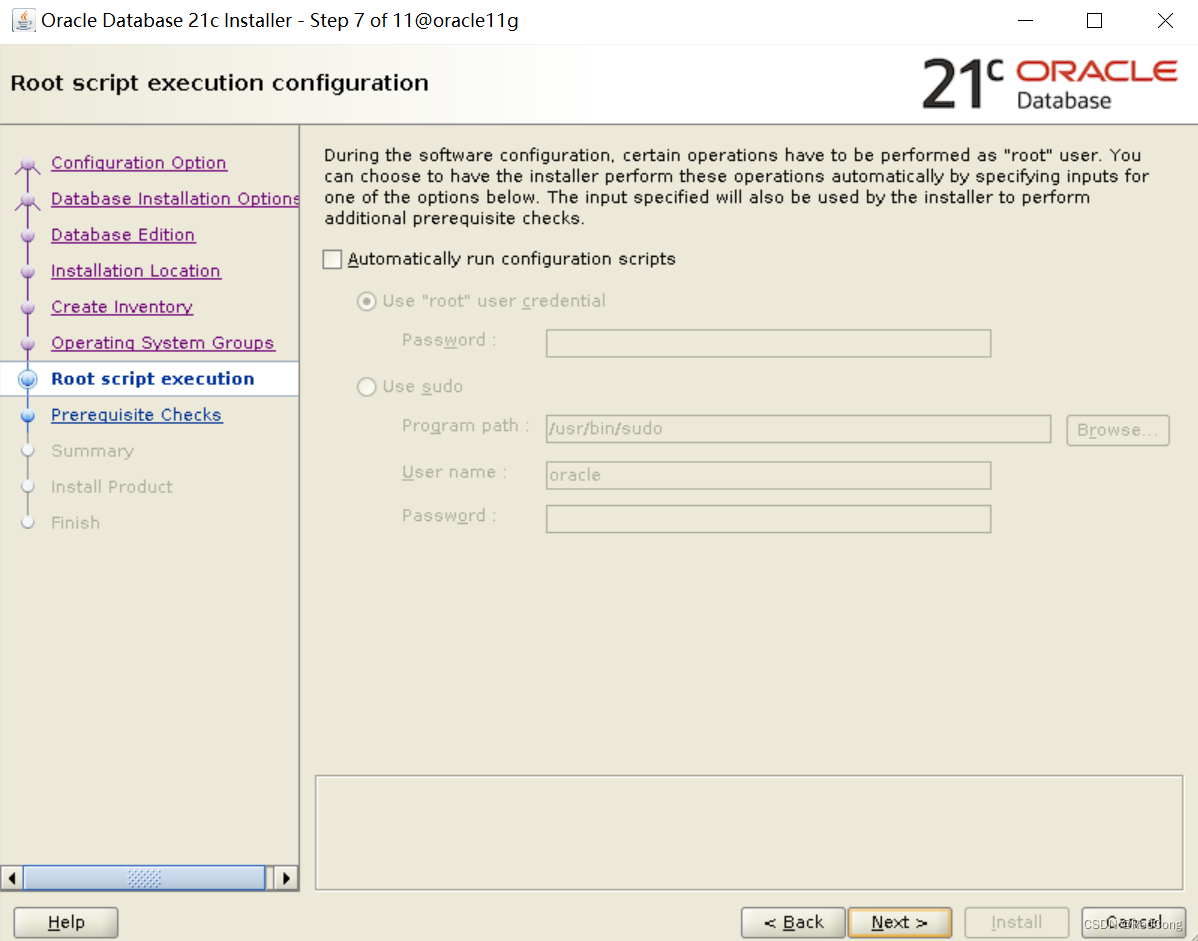Focus the sudo Password field
The image size is (1198, 941).
tap(768, 519)
